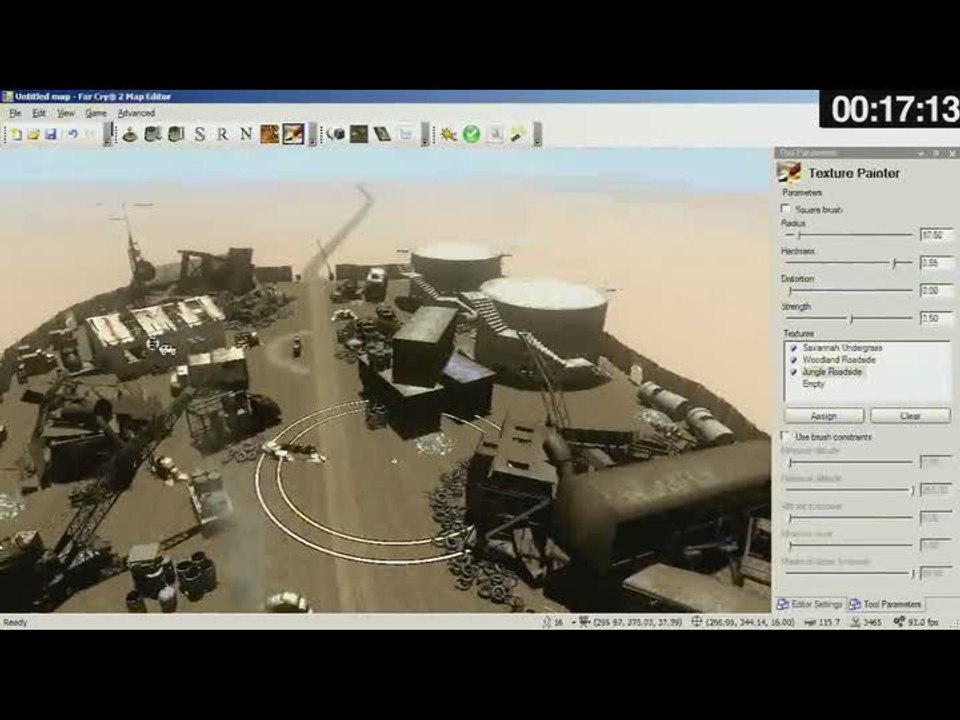Image resolution: width=960 pixels, height=720 pixels.
Task: Click the Radius value field
Action: [x=937, y=235]
